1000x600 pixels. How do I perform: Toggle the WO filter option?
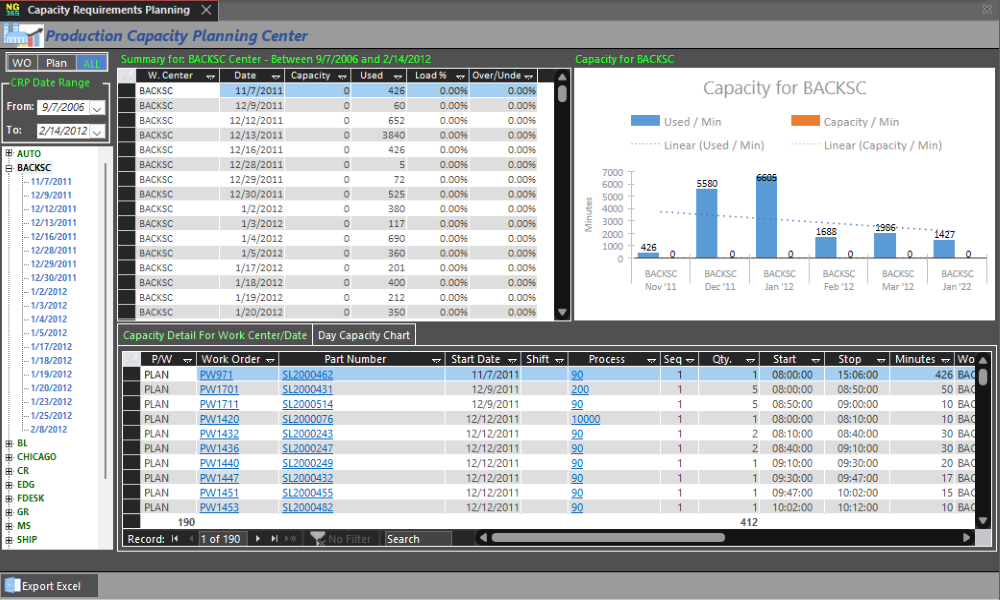(x=22, y=63)
